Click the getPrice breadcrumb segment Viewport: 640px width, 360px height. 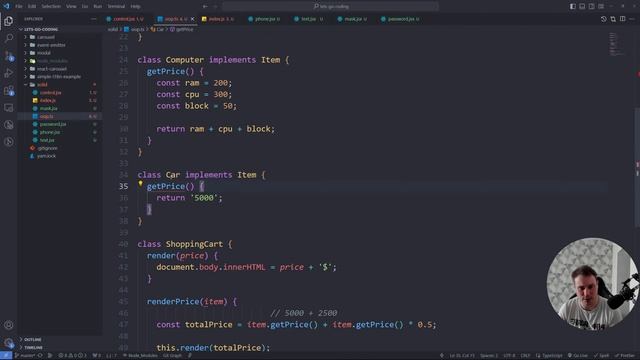(182, 29)
